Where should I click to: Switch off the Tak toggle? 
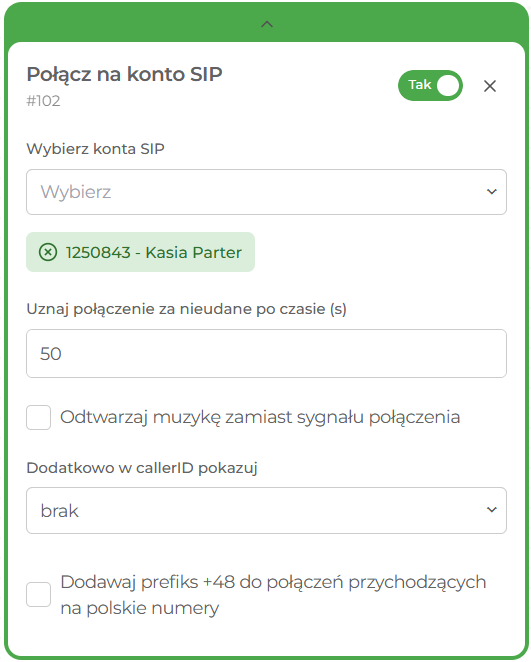pyautogui.click(x=430, y=86)
